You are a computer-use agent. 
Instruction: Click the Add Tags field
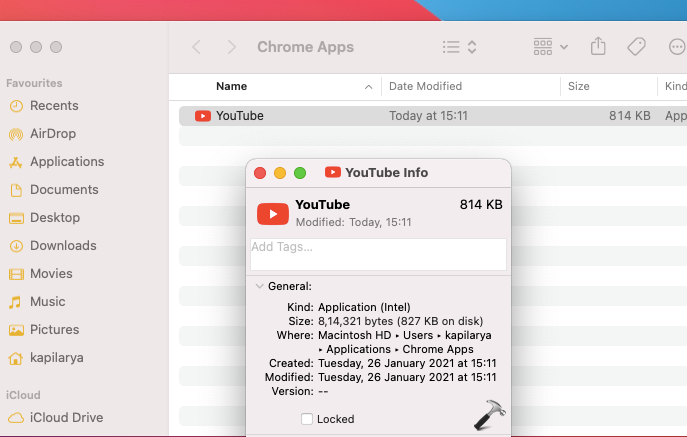click(379, 255)
